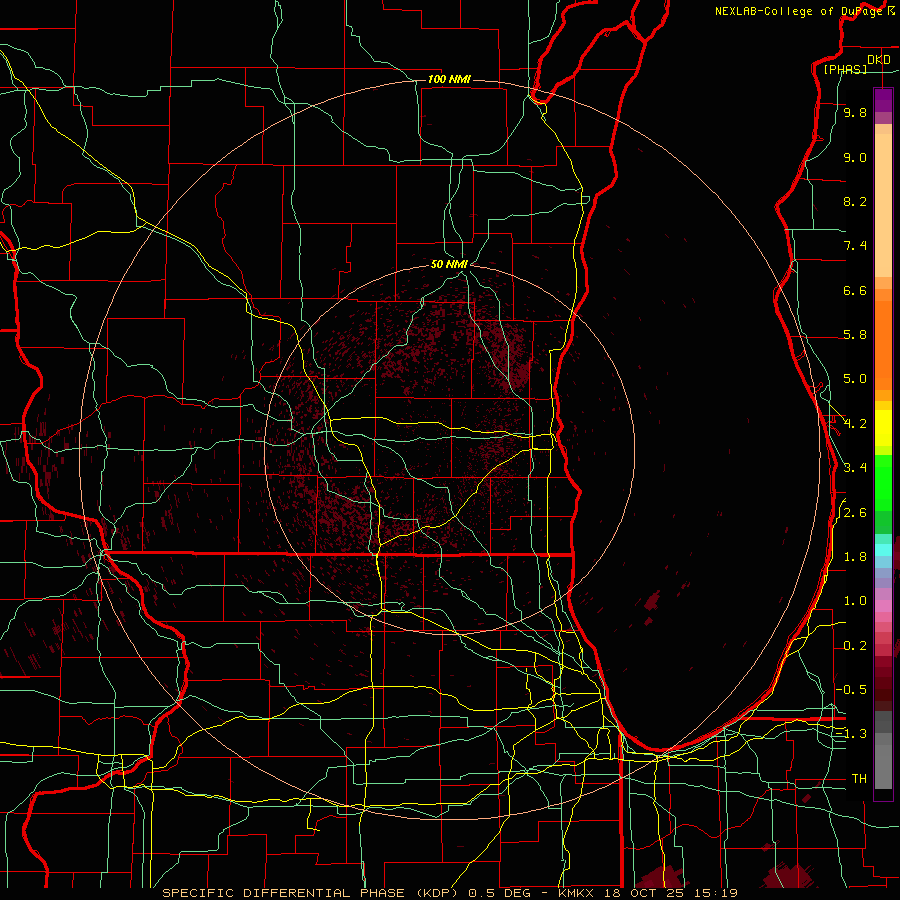Select the -1.3 value on the scale
Viewport: 900px width, 900px height.
point(852,734)
